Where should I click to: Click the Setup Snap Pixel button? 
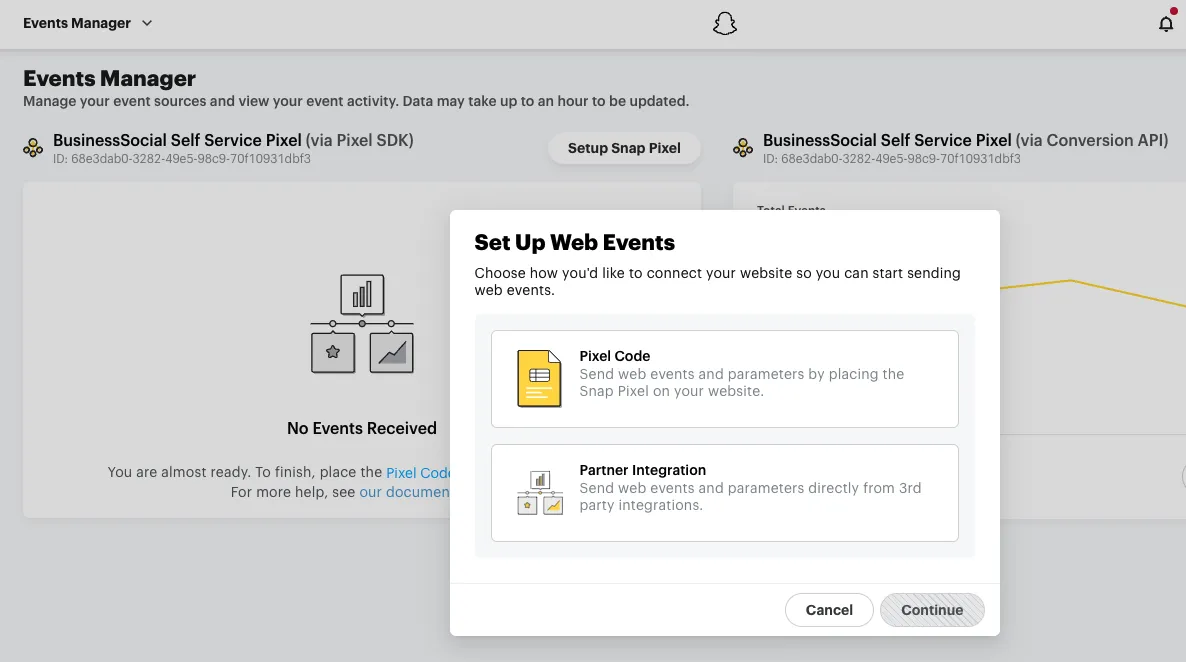(x=624, y=148)
